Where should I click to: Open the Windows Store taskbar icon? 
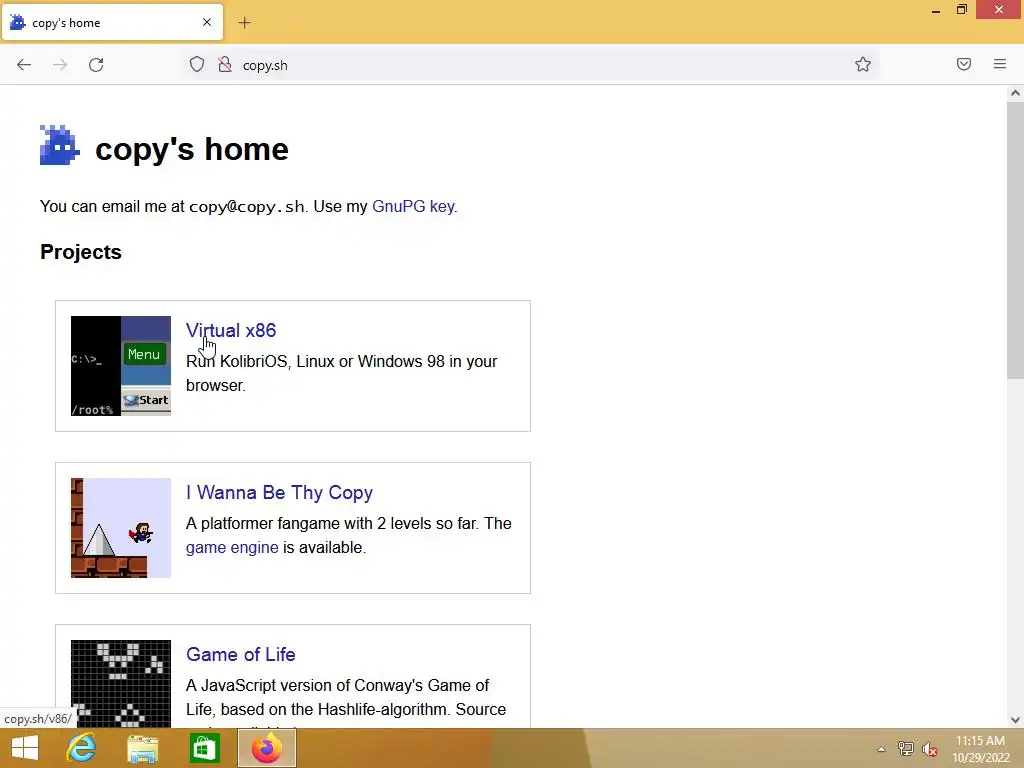204,748
